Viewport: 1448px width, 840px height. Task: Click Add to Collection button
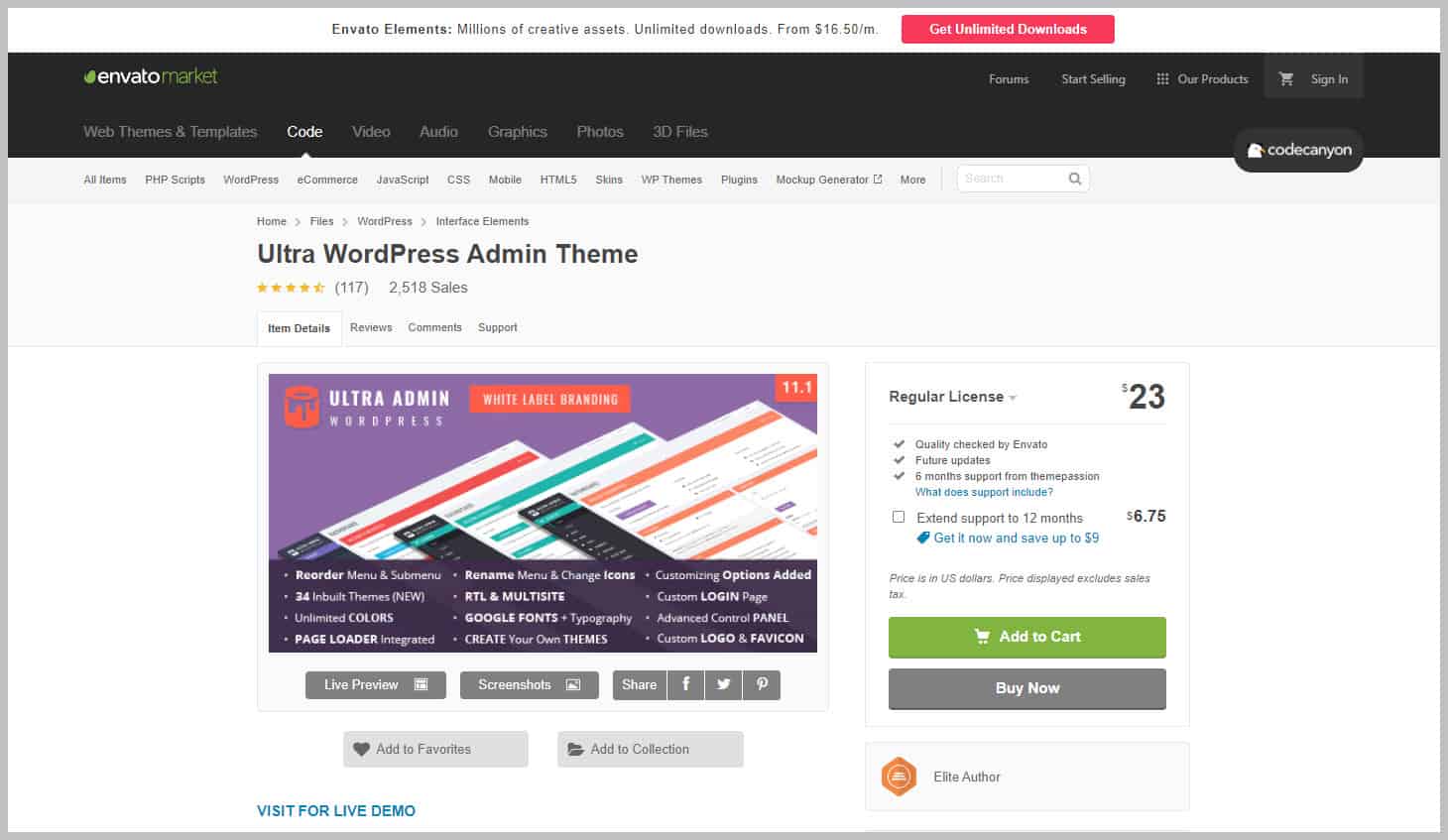tap(650, 749)
